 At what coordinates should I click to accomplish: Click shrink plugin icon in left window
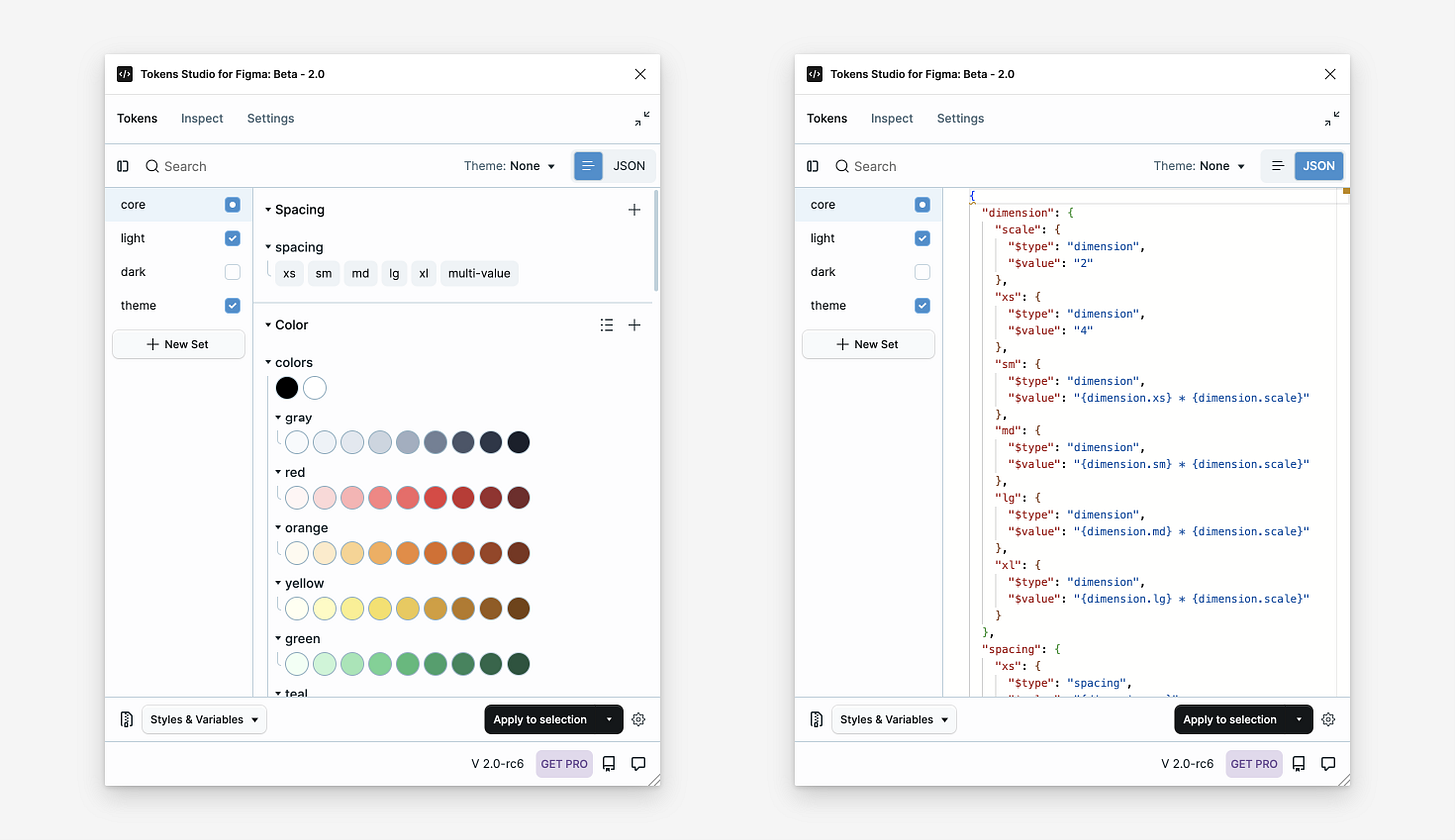click(x=642, y=119)
